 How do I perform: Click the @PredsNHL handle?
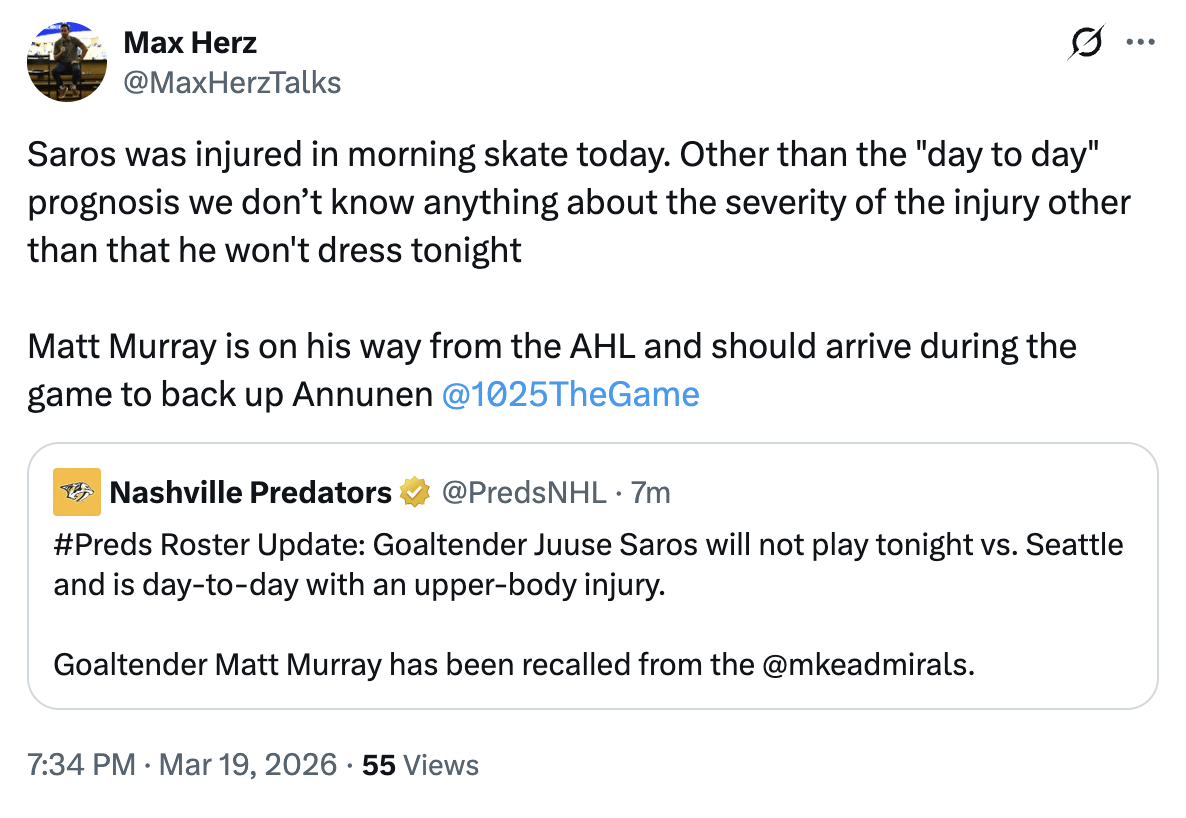(x=524, y=493)
